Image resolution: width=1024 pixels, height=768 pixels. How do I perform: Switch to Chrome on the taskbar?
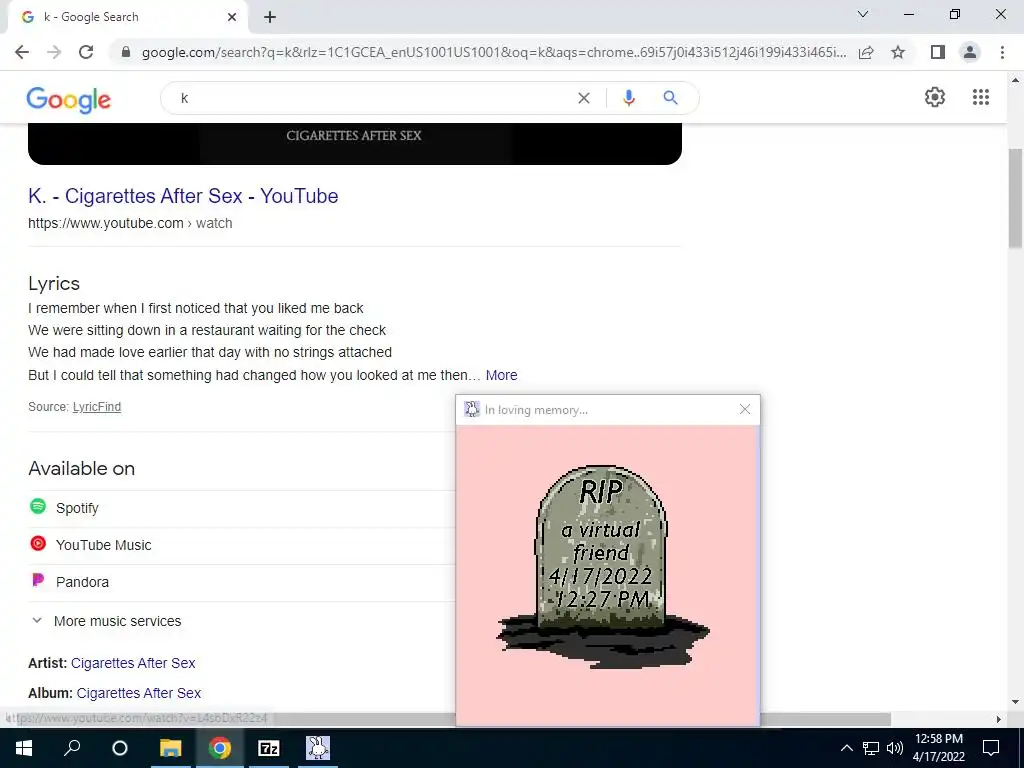[x=220, y=748]
